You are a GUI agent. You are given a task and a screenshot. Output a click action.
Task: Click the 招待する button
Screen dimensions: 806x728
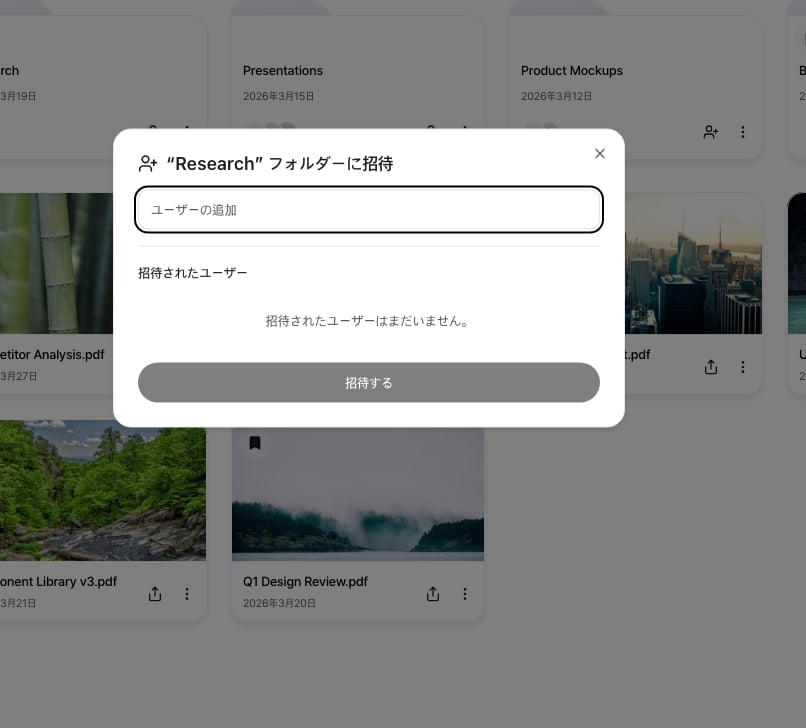coord(369,383)
